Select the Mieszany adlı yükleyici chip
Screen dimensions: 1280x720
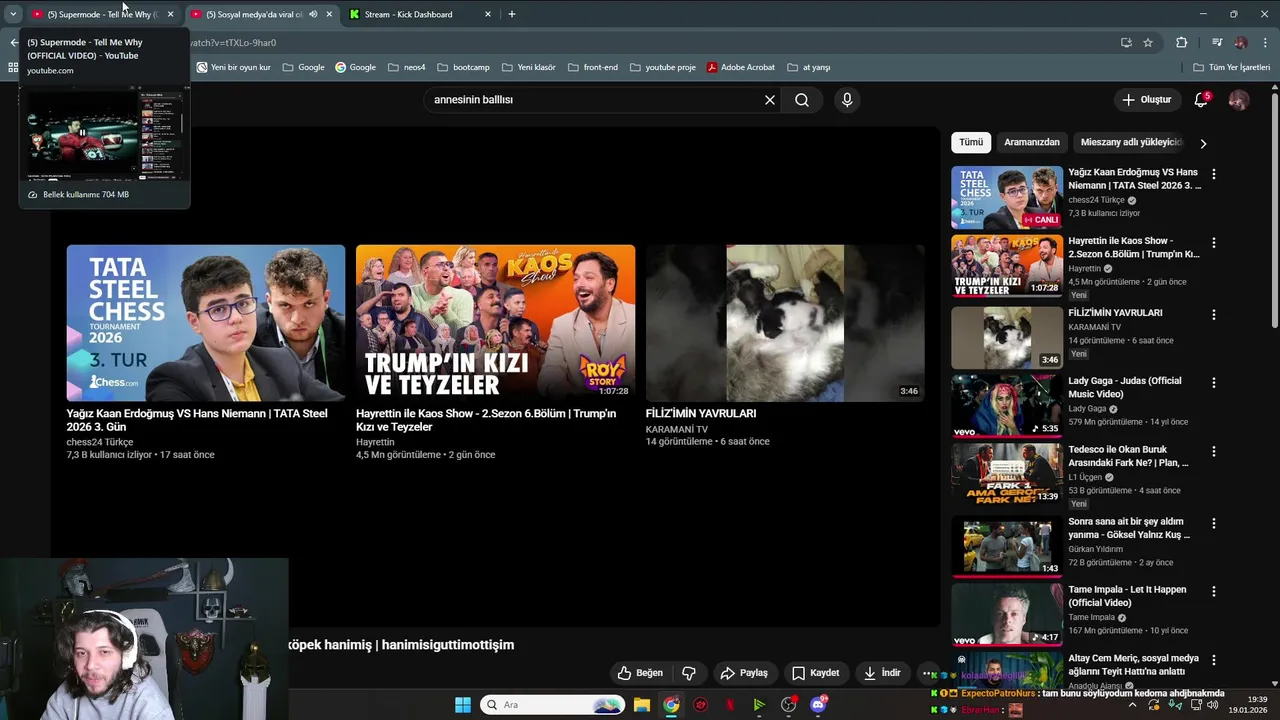pos(1131,142)
